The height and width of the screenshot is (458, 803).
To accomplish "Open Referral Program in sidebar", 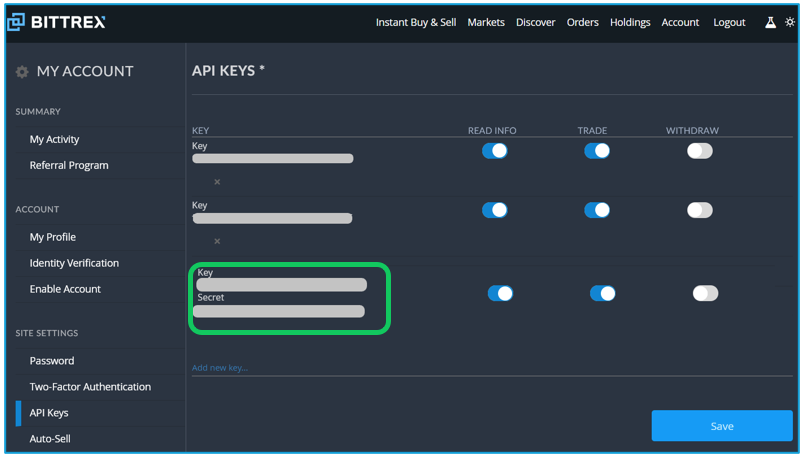I will [69, 165].
